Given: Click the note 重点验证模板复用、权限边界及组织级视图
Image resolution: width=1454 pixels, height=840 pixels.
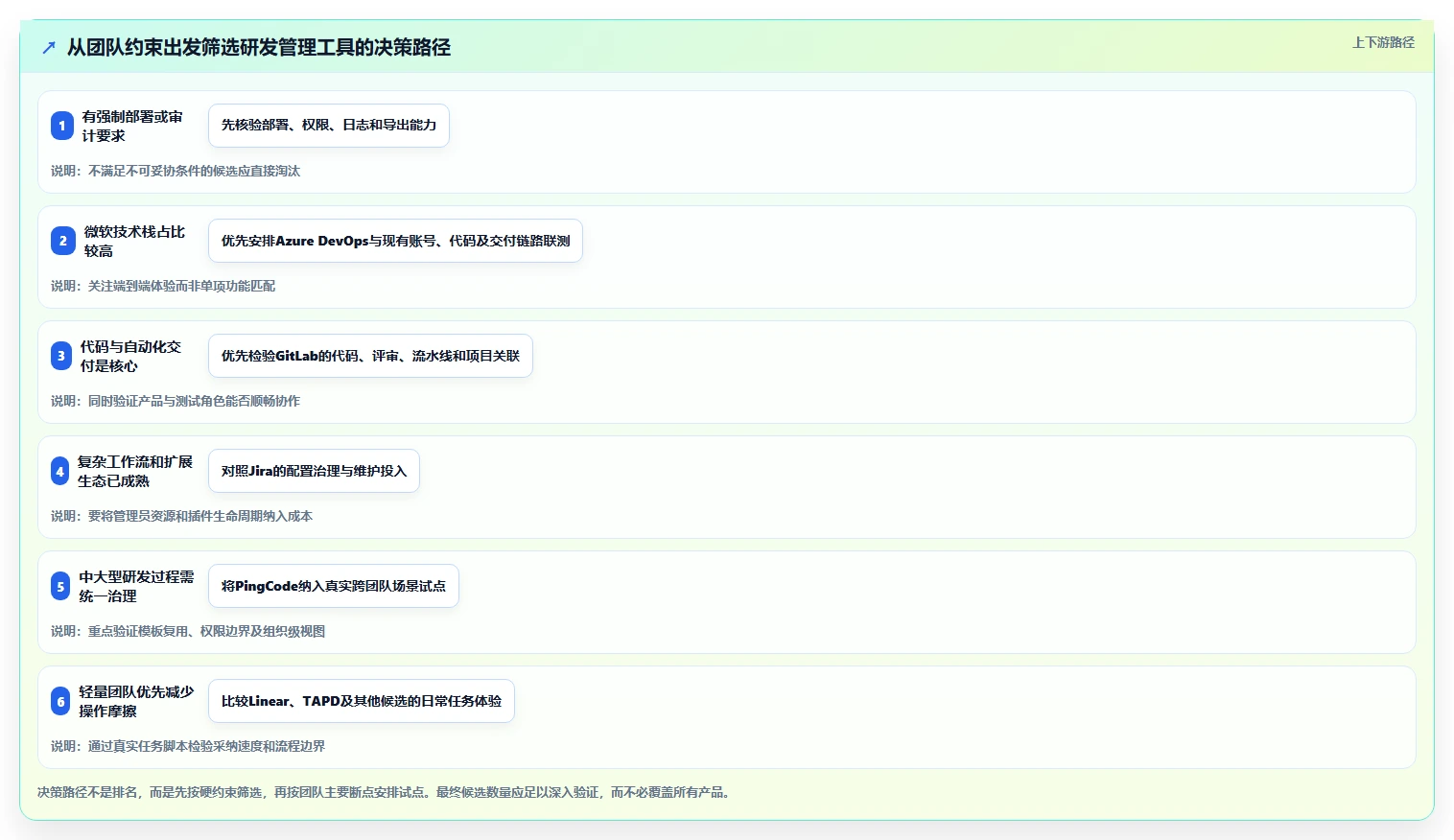Looking at the screenshot, I should coord(188,631).
